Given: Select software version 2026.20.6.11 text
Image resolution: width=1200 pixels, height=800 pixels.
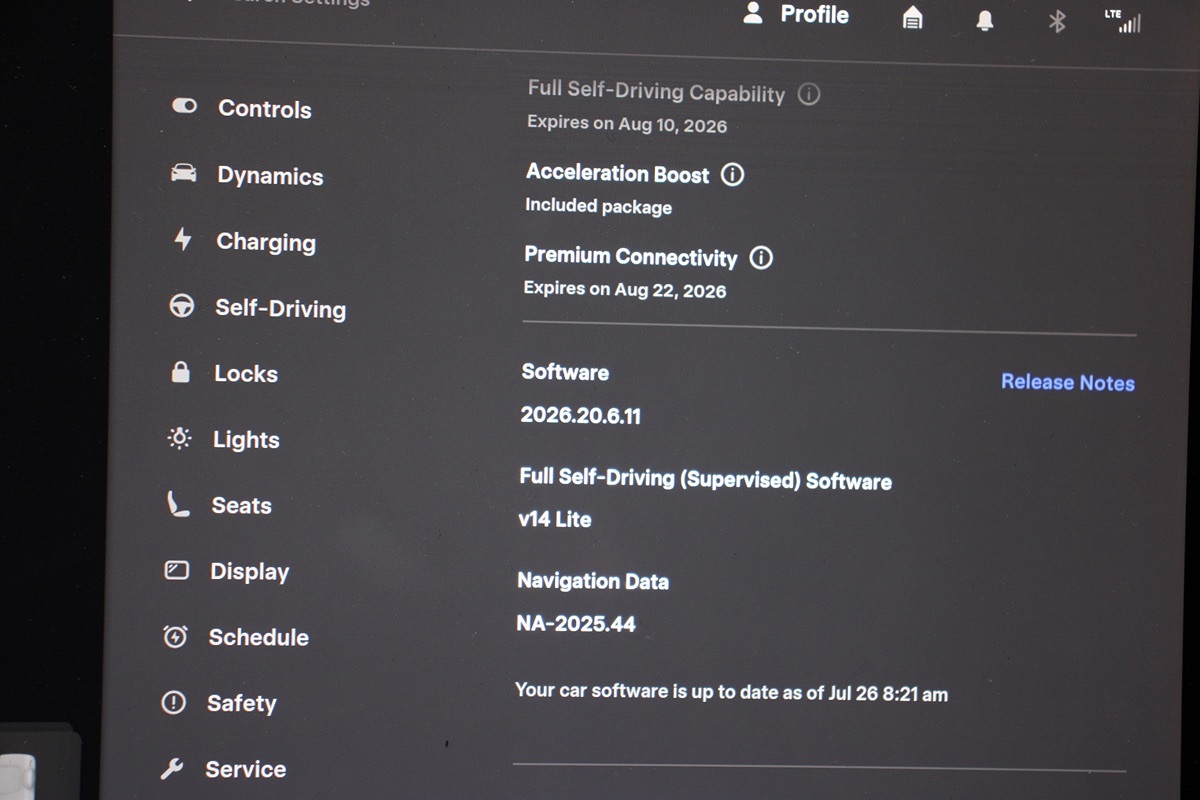Looking at the screenshot, I should pos(580,416).
